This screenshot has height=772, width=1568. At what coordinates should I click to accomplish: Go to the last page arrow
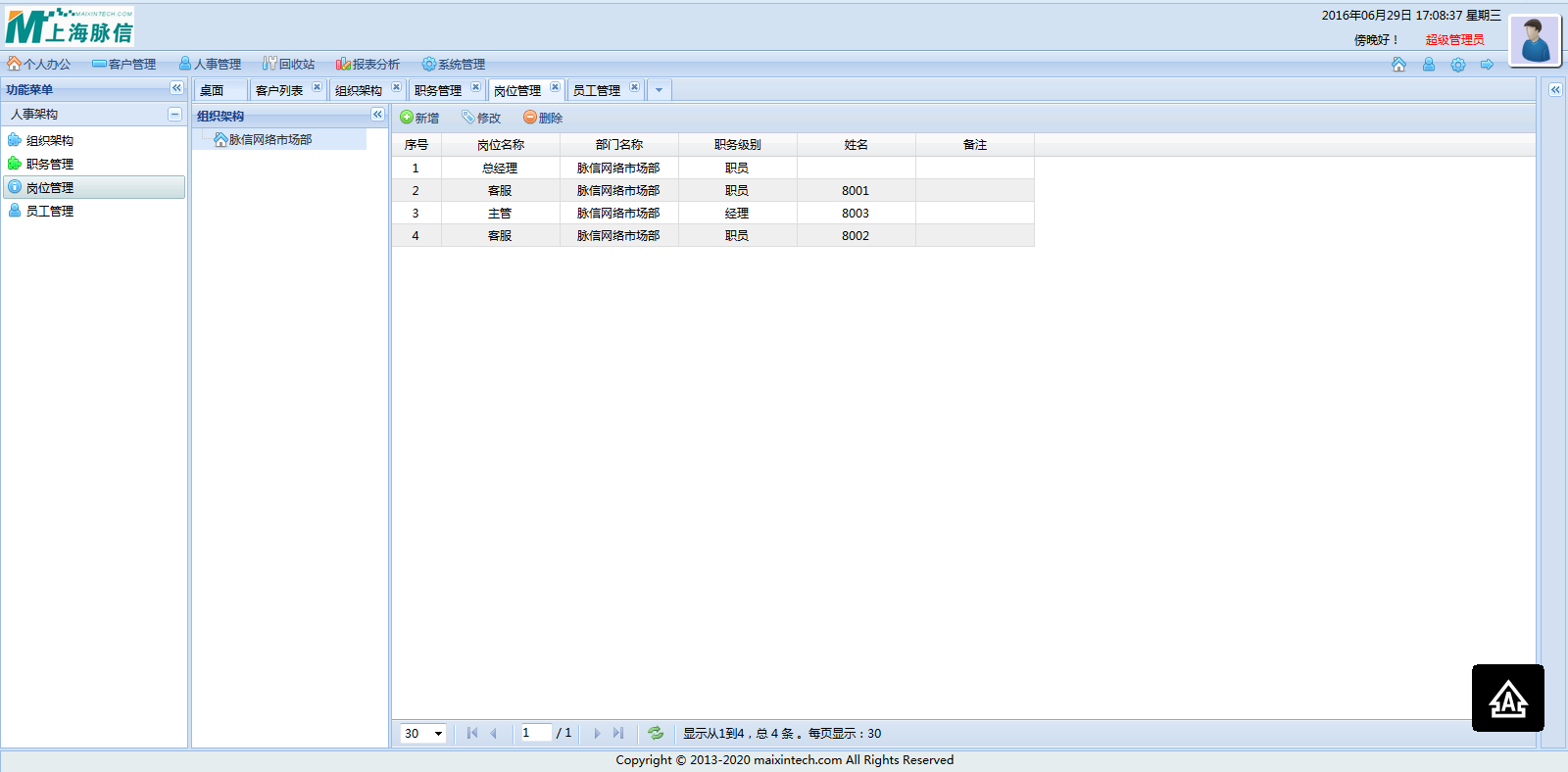pyautogui.click(x=618, y=733)
